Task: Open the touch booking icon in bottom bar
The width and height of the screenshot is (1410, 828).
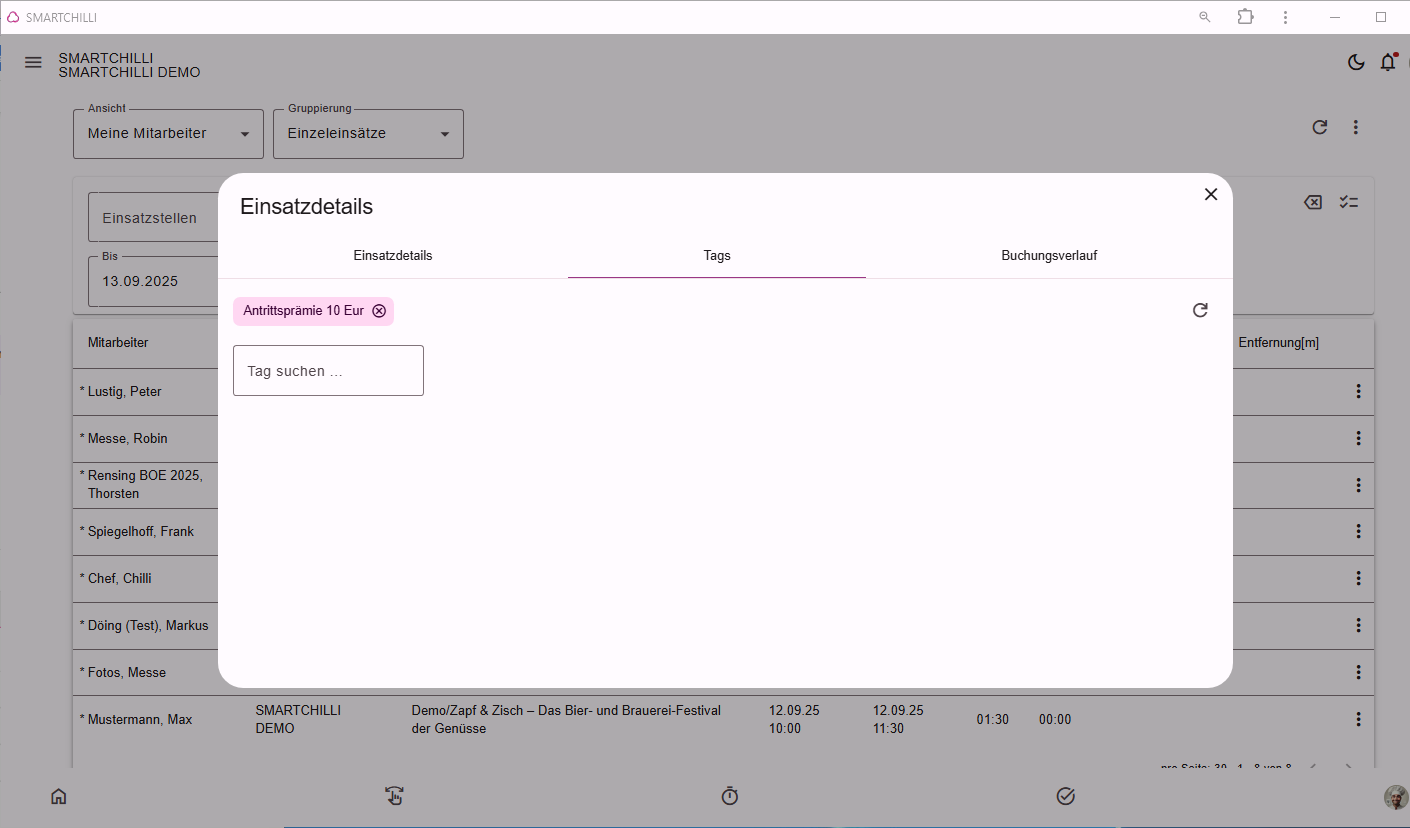Action: point(395,796)
